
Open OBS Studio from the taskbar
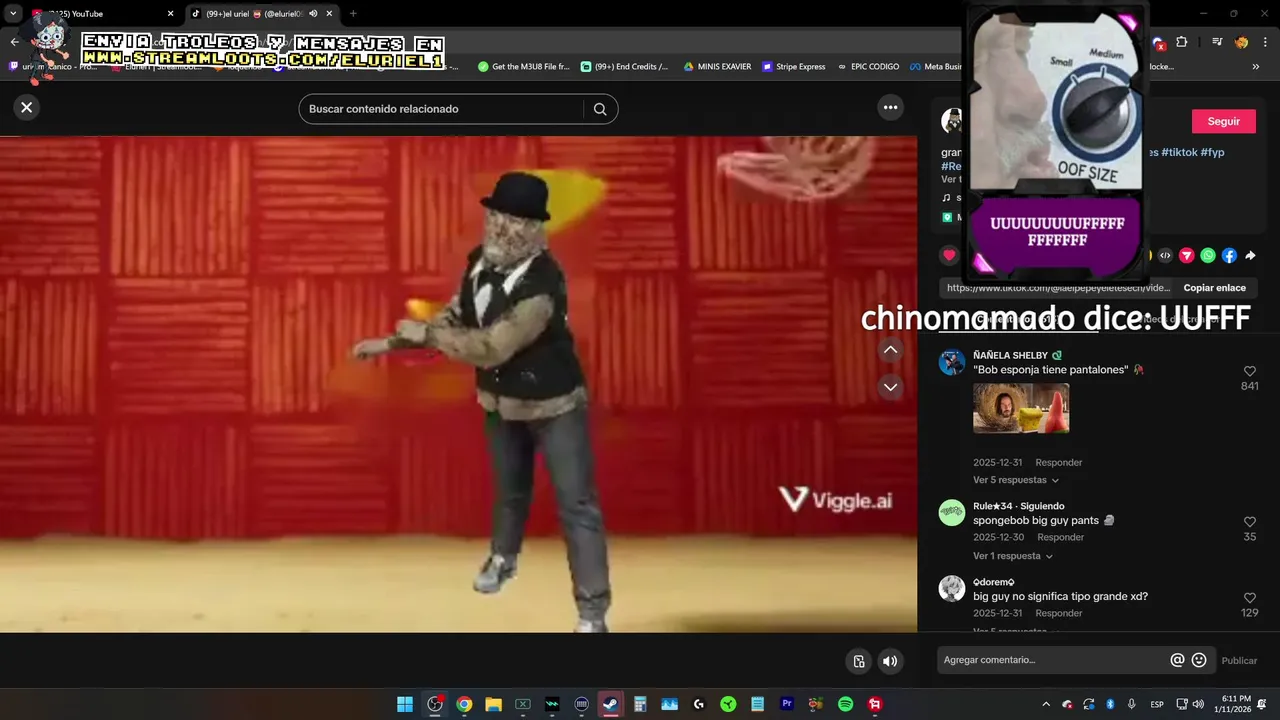point(434,704)
